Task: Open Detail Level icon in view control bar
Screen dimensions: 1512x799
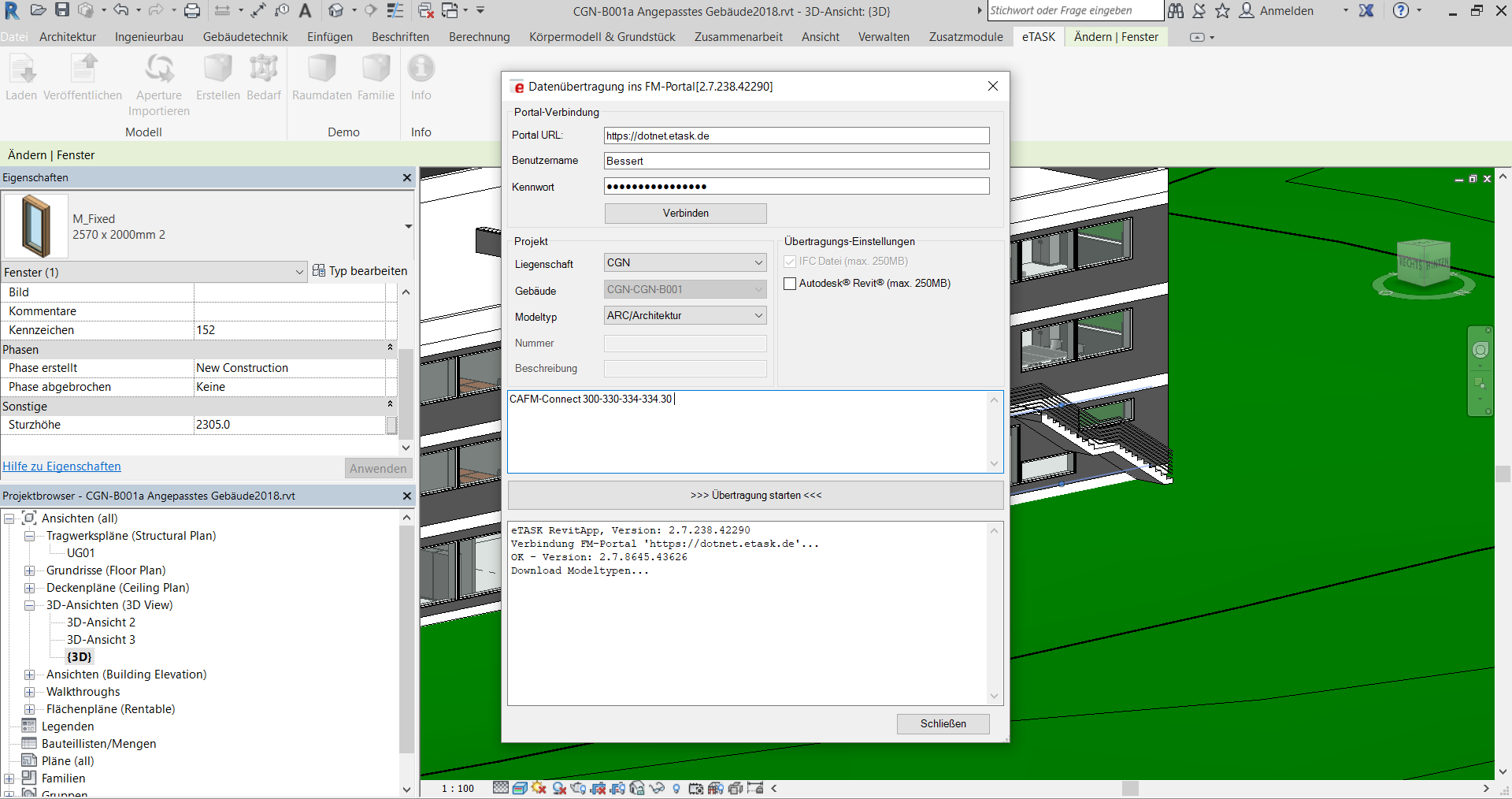Action: tap(500, 788)
